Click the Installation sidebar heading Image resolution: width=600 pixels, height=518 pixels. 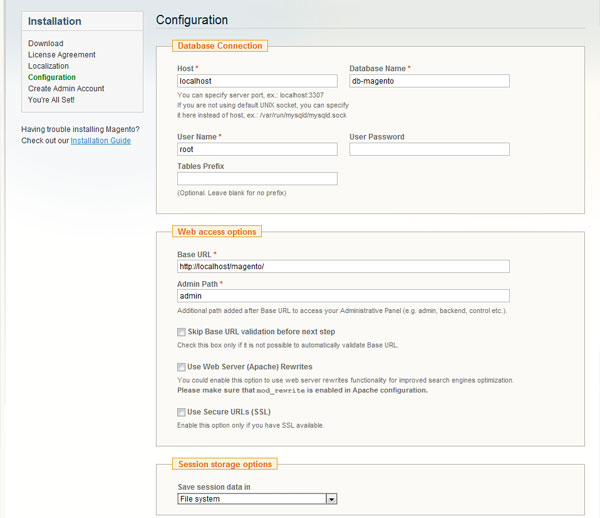tap(54, 21)
